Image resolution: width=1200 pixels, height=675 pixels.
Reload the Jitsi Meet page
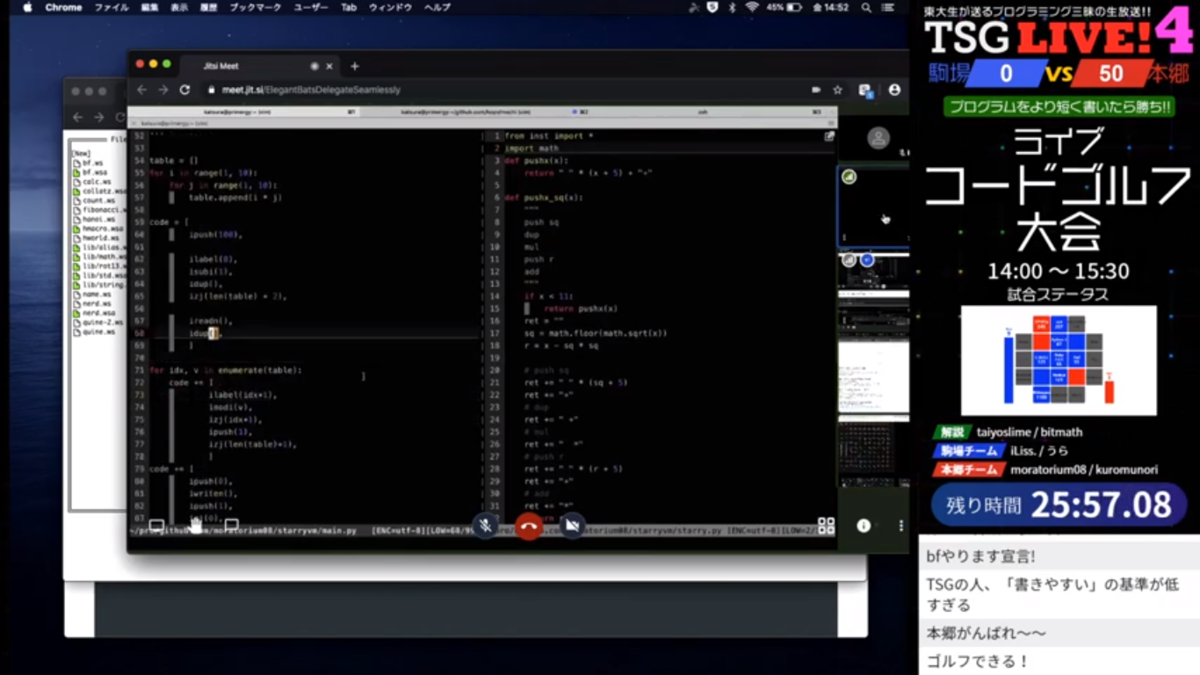[184, 90]
